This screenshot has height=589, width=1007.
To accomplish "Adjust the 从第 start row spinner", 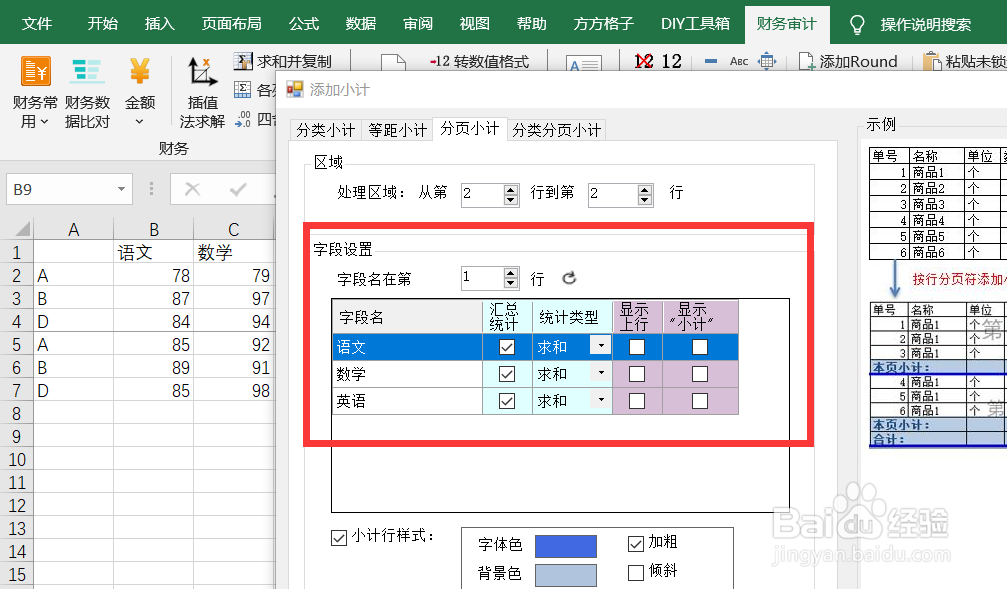I will (511, 194).
